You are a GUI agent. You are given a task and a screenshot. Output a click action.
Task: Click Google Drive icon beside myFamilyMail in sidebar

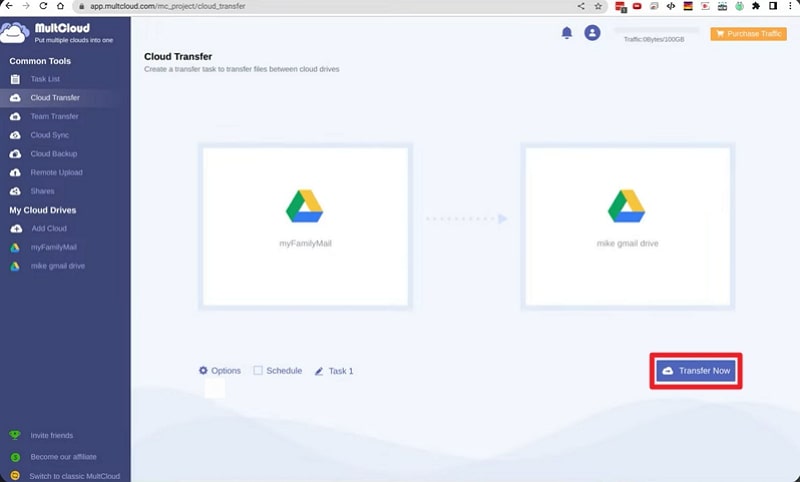(x=15, y=247)
